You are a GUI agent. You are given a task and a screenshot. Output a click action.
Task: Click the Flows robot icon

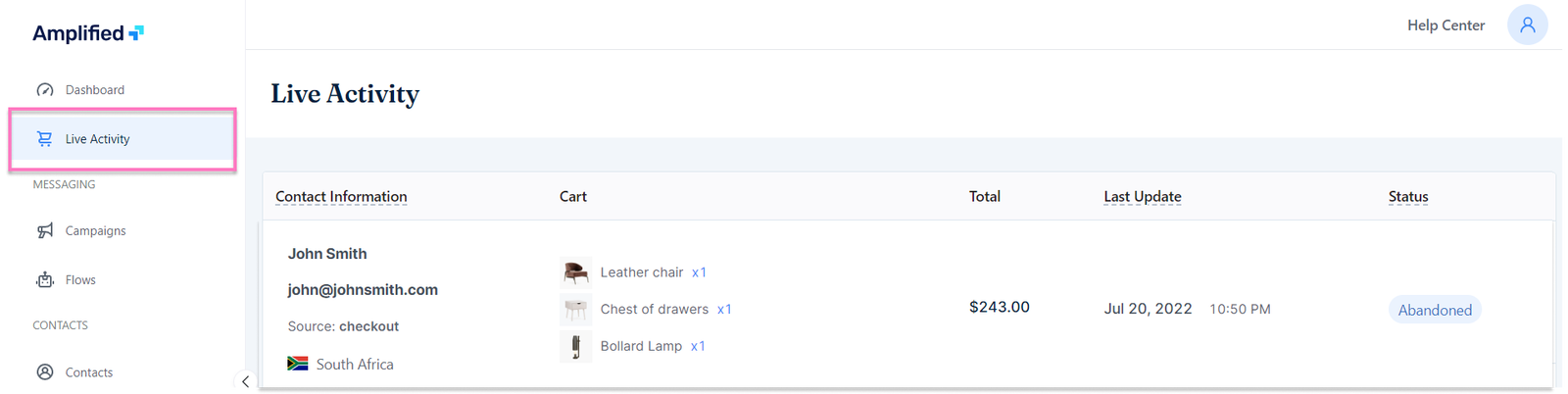click(x=45, y=280)
